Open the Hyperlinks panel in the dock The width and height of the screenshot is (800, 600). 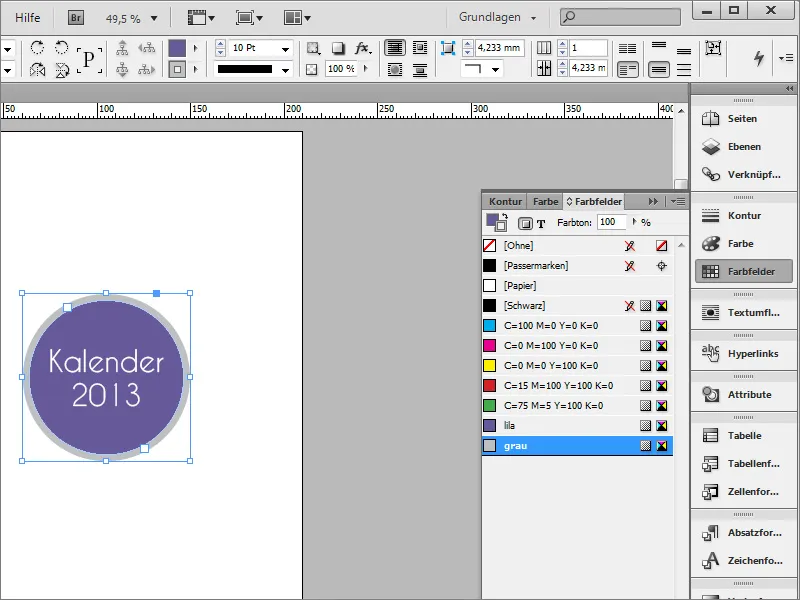pos(743,354)
